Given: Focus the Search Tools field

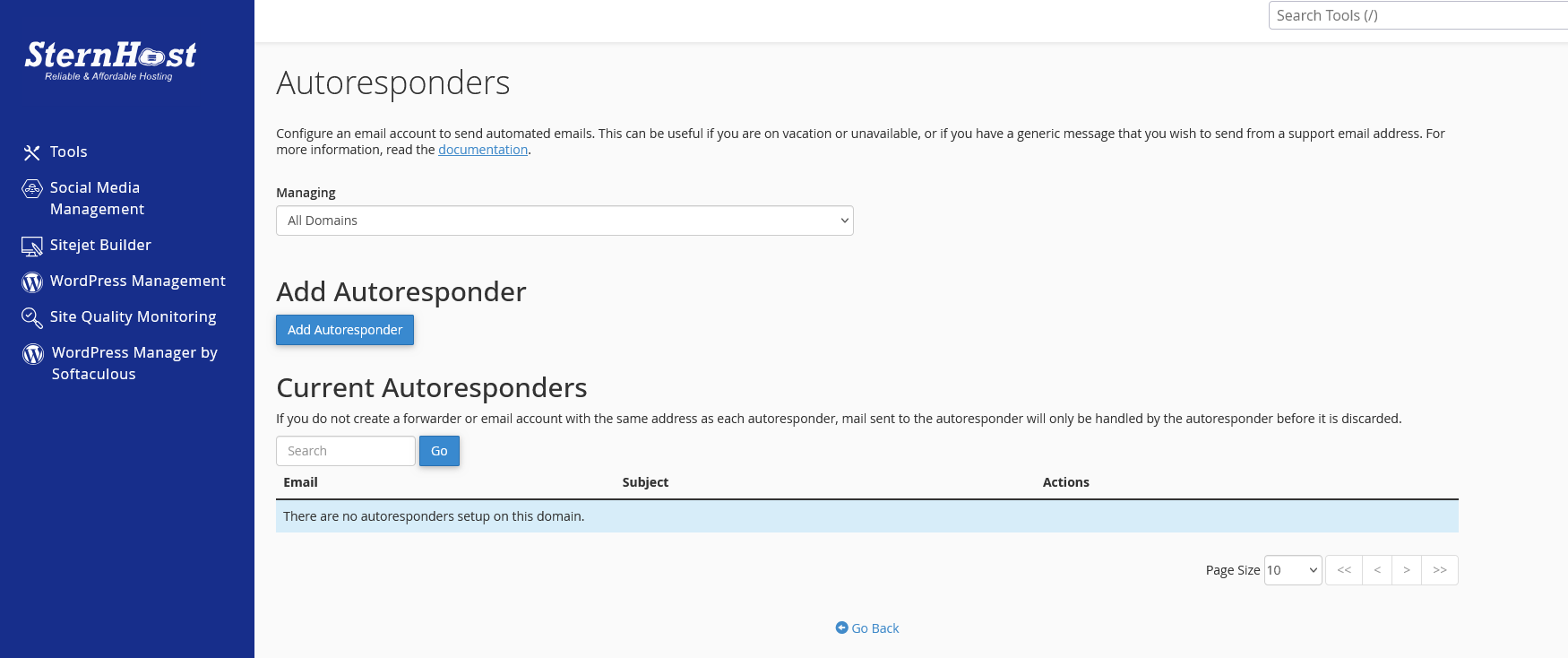Looking at the screenshot, I should (x=1416, y=15).
